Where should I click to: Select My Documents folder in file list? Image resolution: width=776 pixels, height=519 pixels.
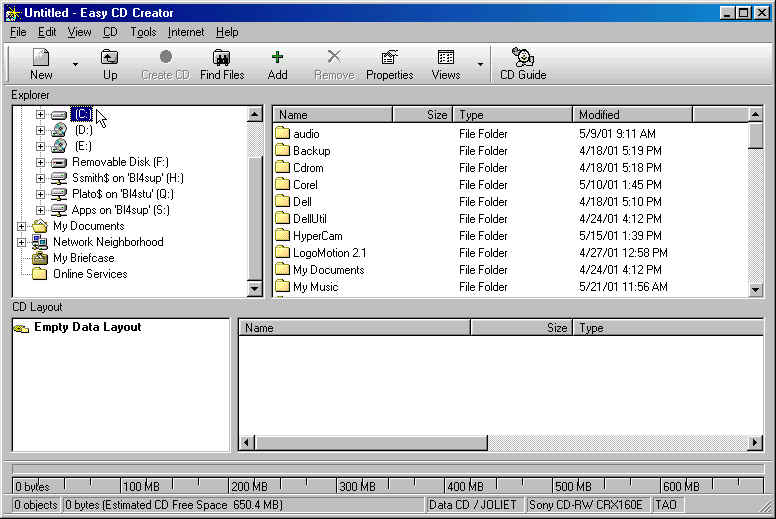pos(320,270)
